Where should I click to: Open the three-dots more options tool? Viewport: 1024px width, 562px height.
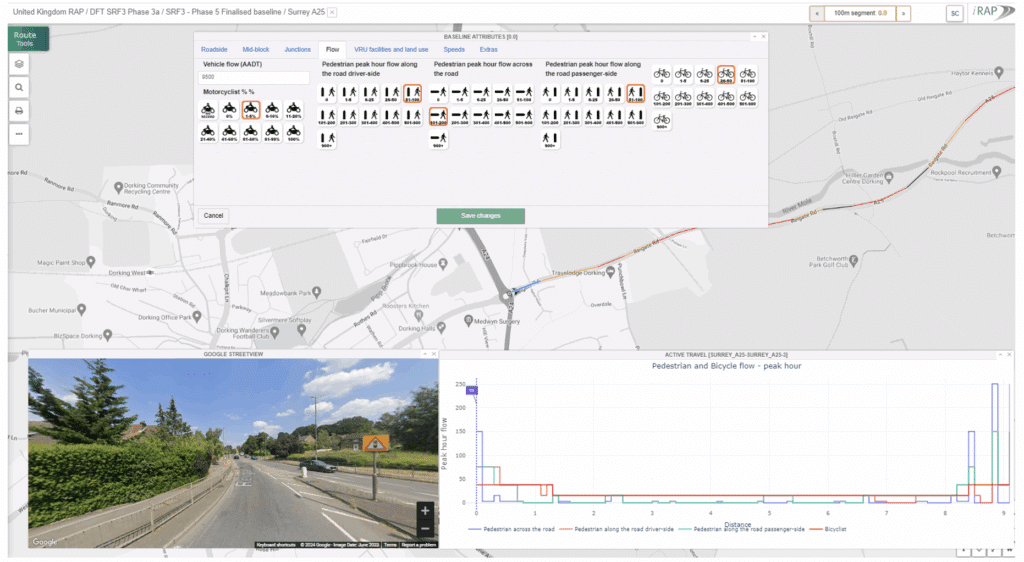tap(19, 134)
